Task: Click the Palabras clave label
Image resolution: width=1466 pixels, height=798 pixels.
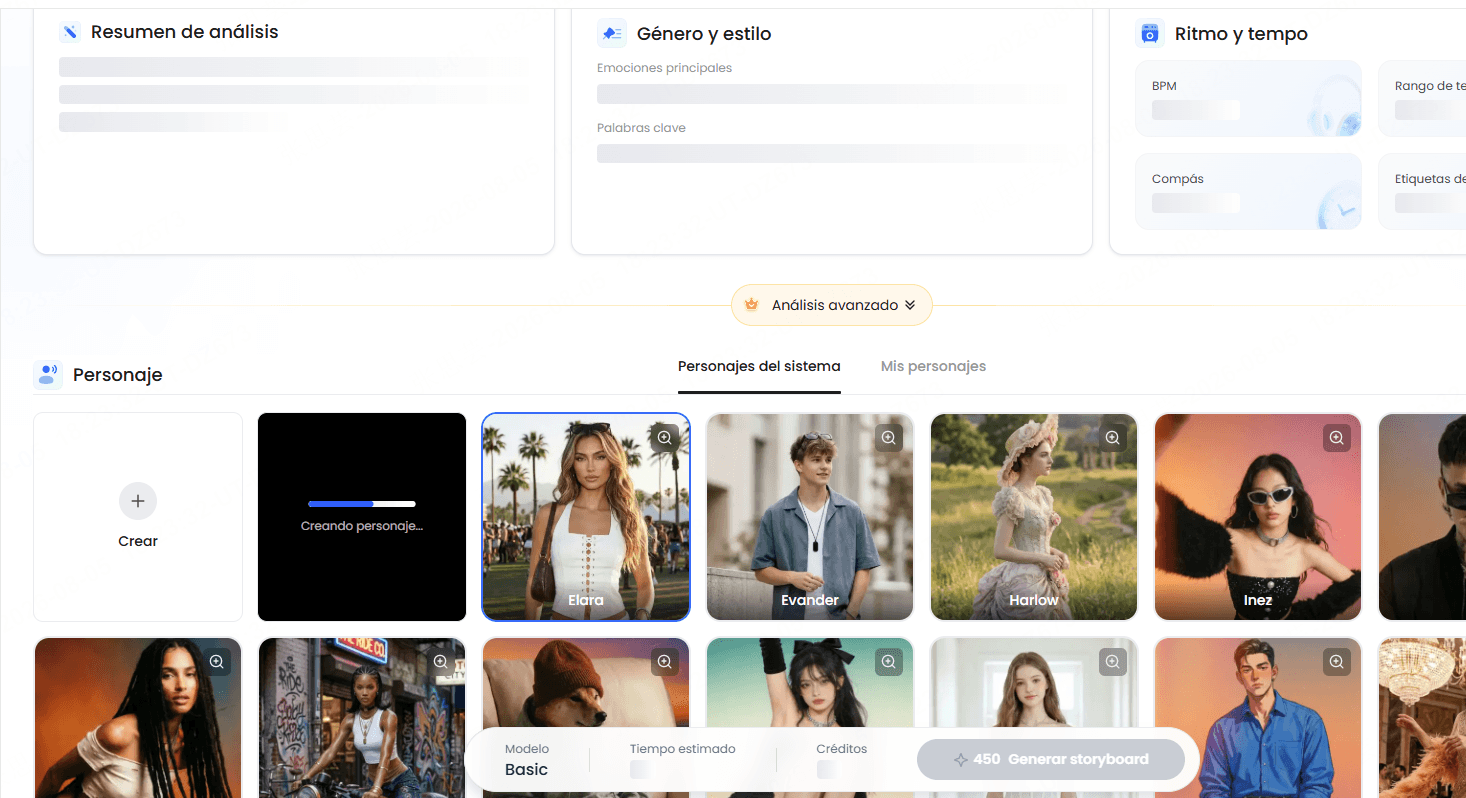Action: [x=641, y=128]
